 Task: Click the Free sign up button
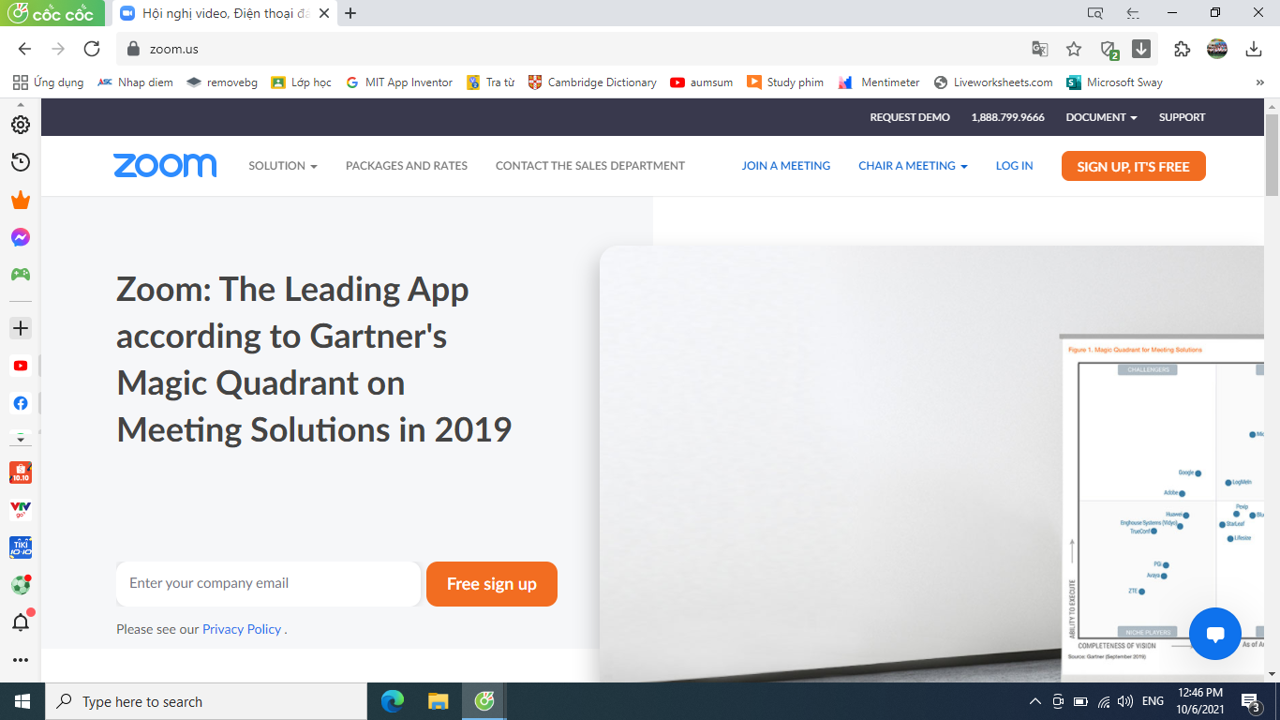coord(492,584)
